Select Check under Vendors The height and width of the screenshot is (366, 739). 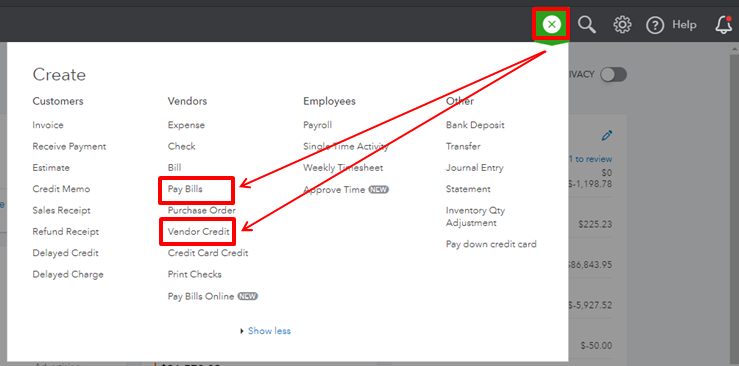coord(181,146)
